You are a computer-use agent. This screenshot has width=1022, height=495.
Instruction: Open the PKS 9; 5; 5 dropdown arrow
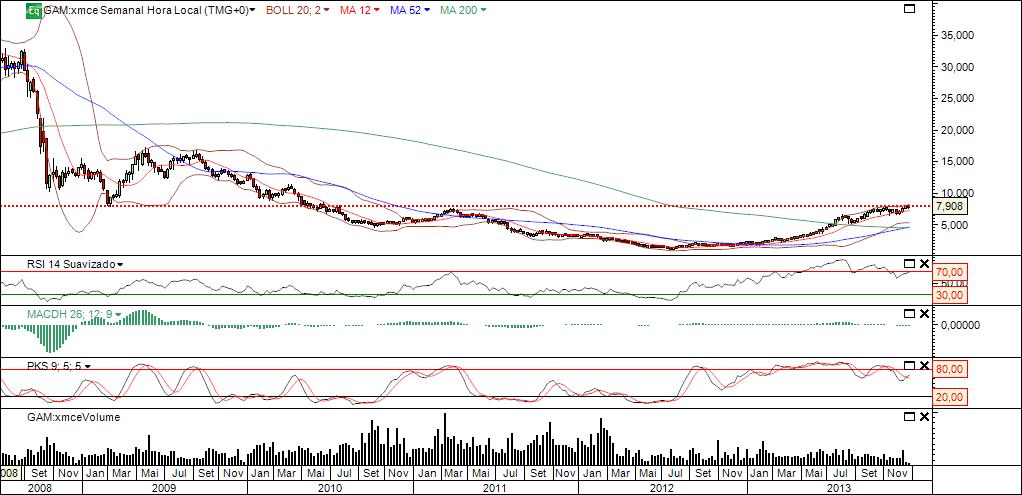click(87, 367)
